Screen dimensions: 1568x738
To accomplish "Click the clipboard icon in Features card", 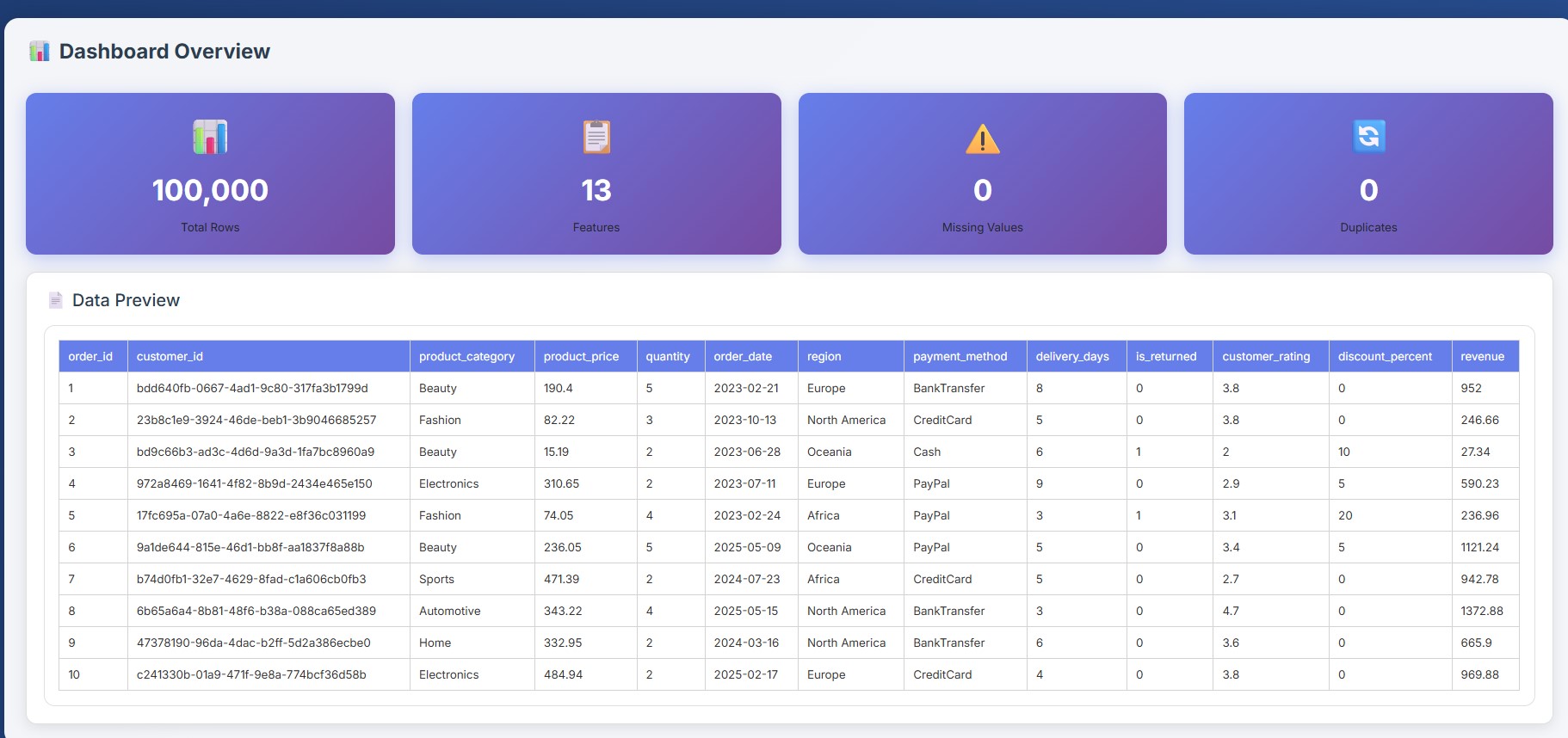I will pyautogui.click(x=596, y=137).
